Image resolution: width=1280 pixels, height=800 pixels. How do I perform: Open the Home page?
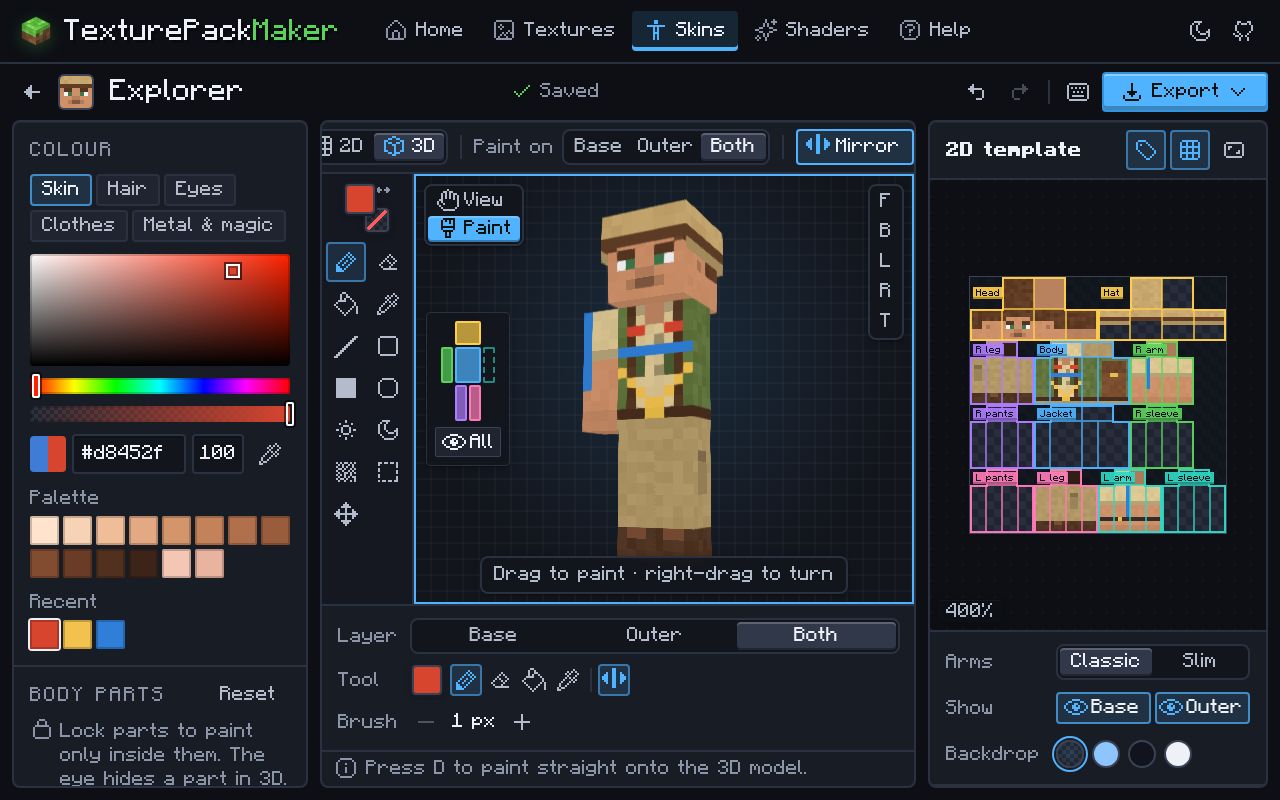tap(424, 30)
